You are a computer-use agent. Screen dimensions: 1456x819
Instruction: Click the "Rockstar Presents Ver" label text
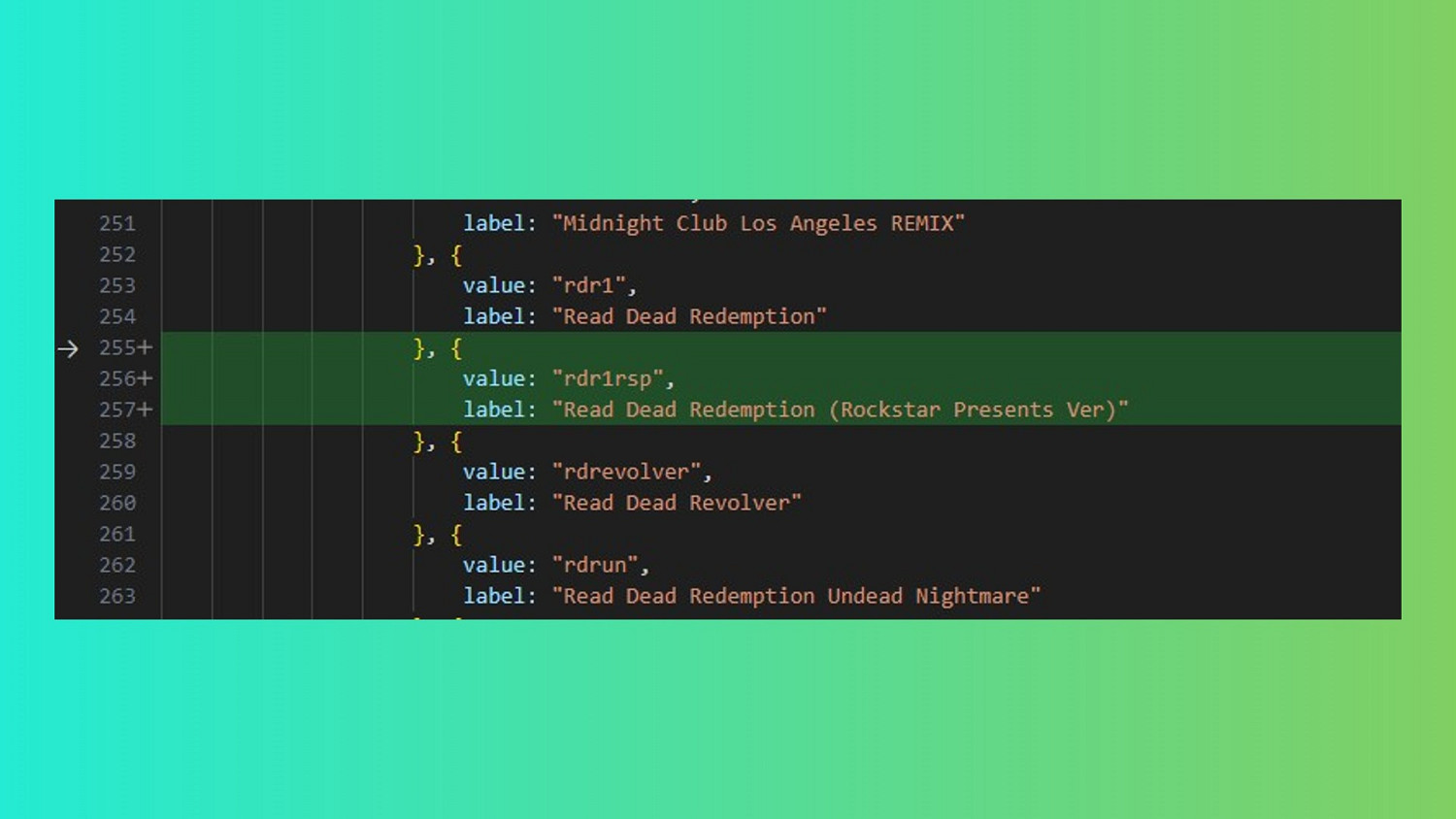972,409
